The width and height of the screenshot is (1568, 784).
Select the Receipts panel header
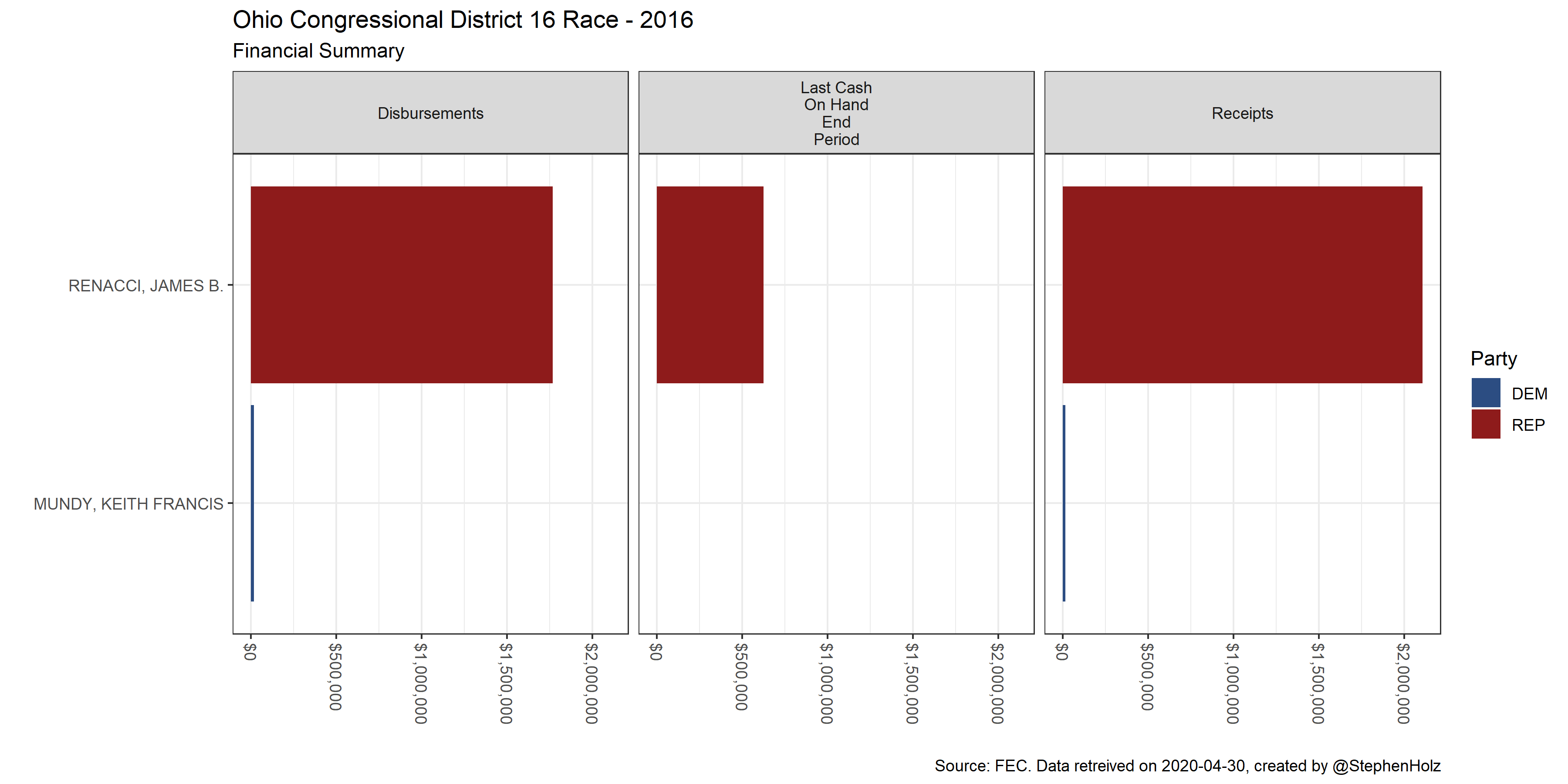pos(1242,113)
